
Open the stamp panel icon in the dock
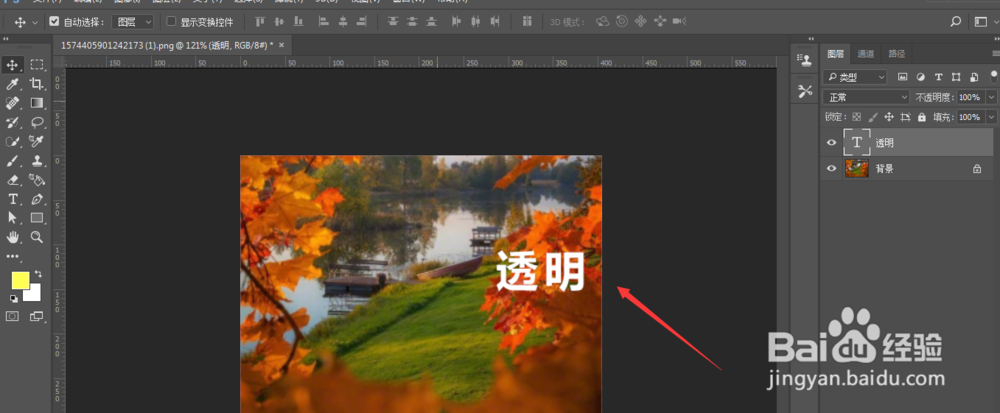pyautogui.click(x=805, y=61)
